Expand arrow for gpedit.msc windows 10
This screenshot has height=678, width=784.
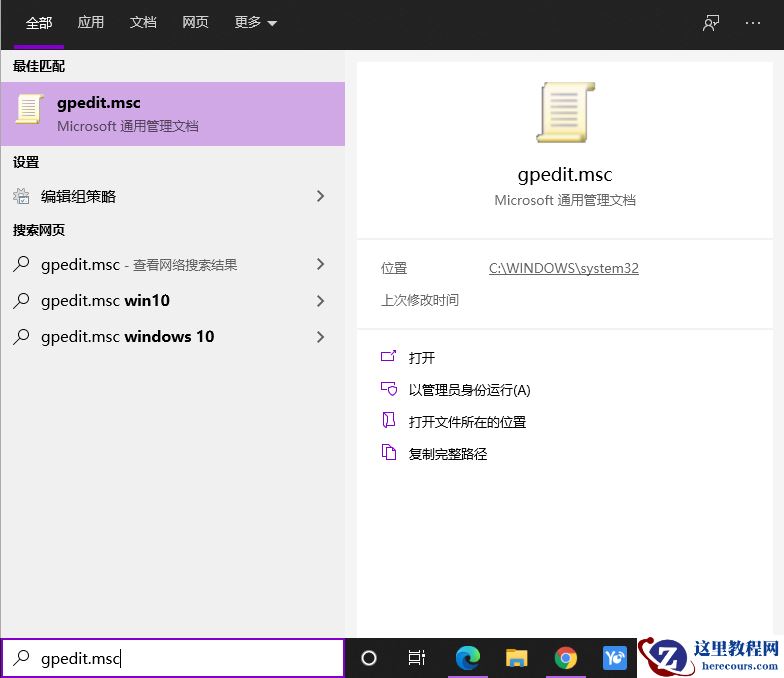[320, 336]
